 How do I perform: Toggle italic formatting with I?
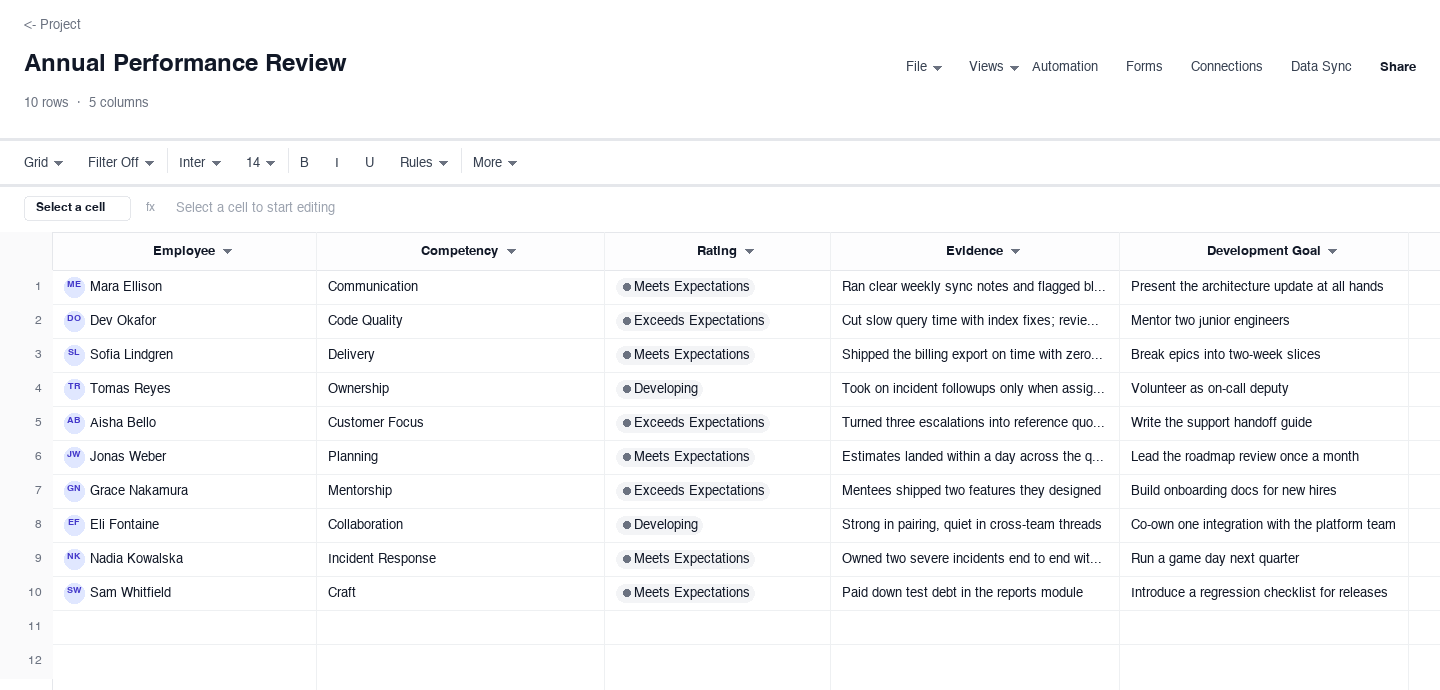click(x=336, y=162)
